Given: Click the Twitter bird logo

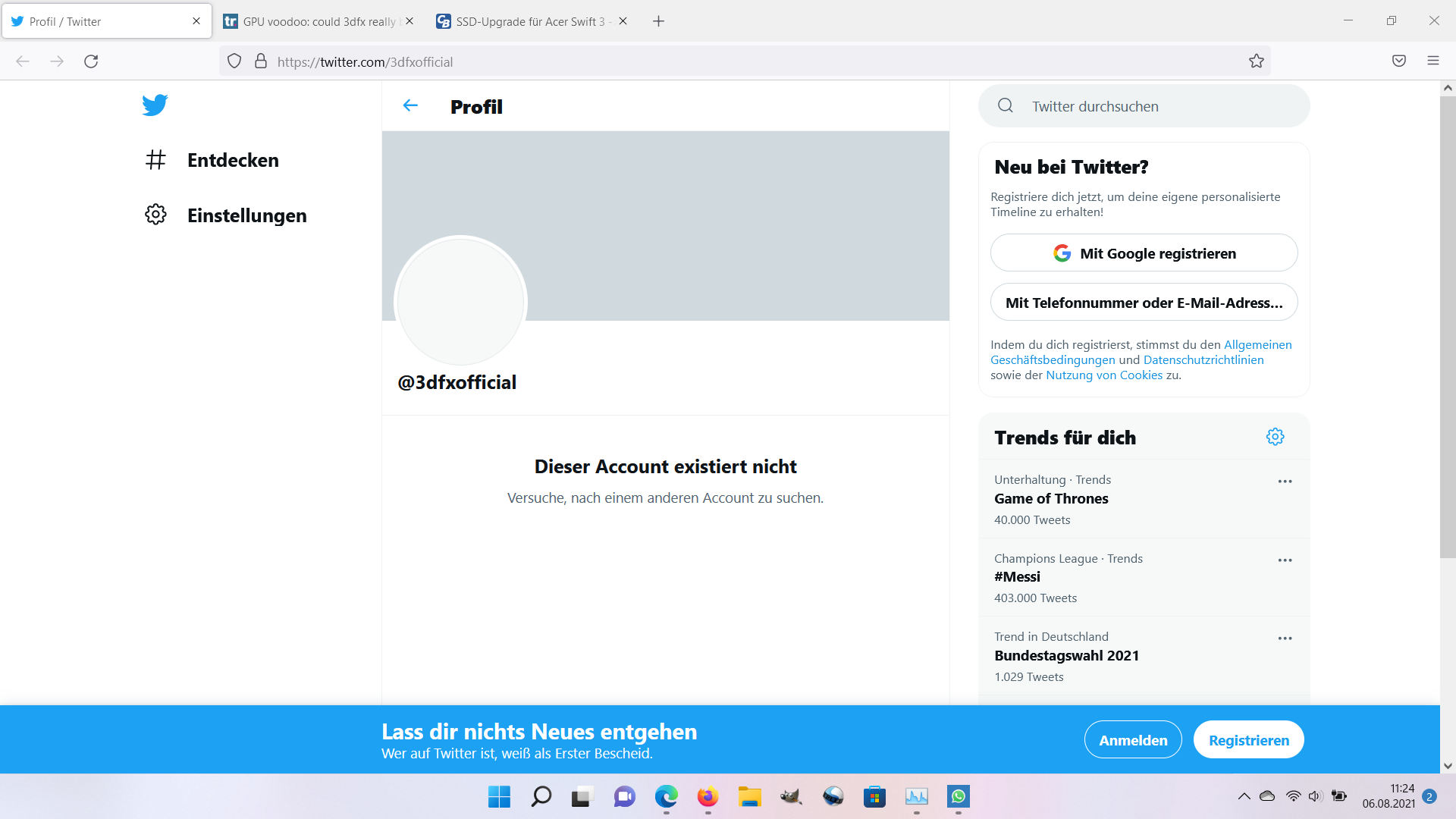Looking at the screenshot, I should (x=155, y=105).
